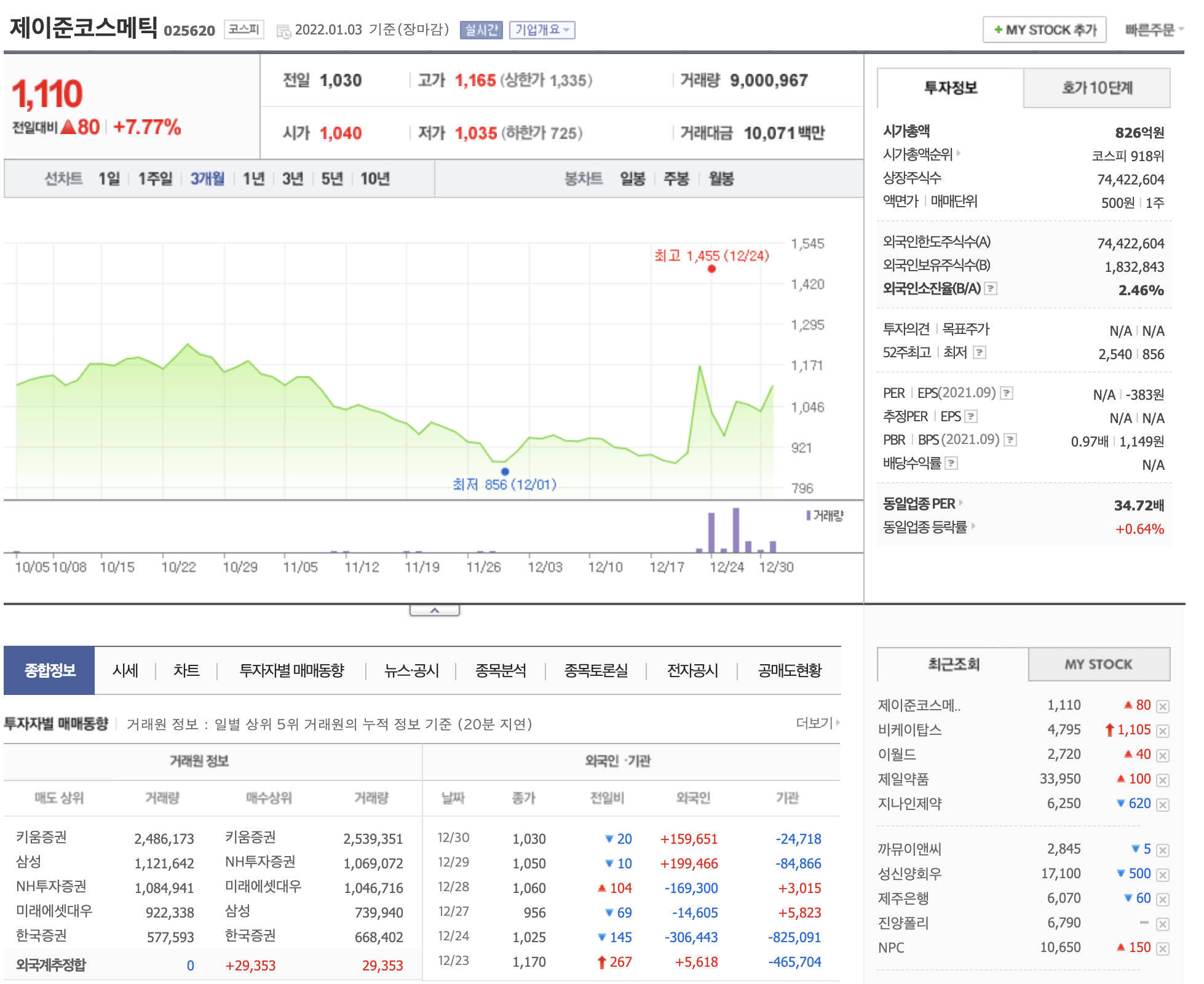Click help icon beside PER EPS(2021.09)
The height and width of the screenshot is (984, 1204).
pos(1007,393)
